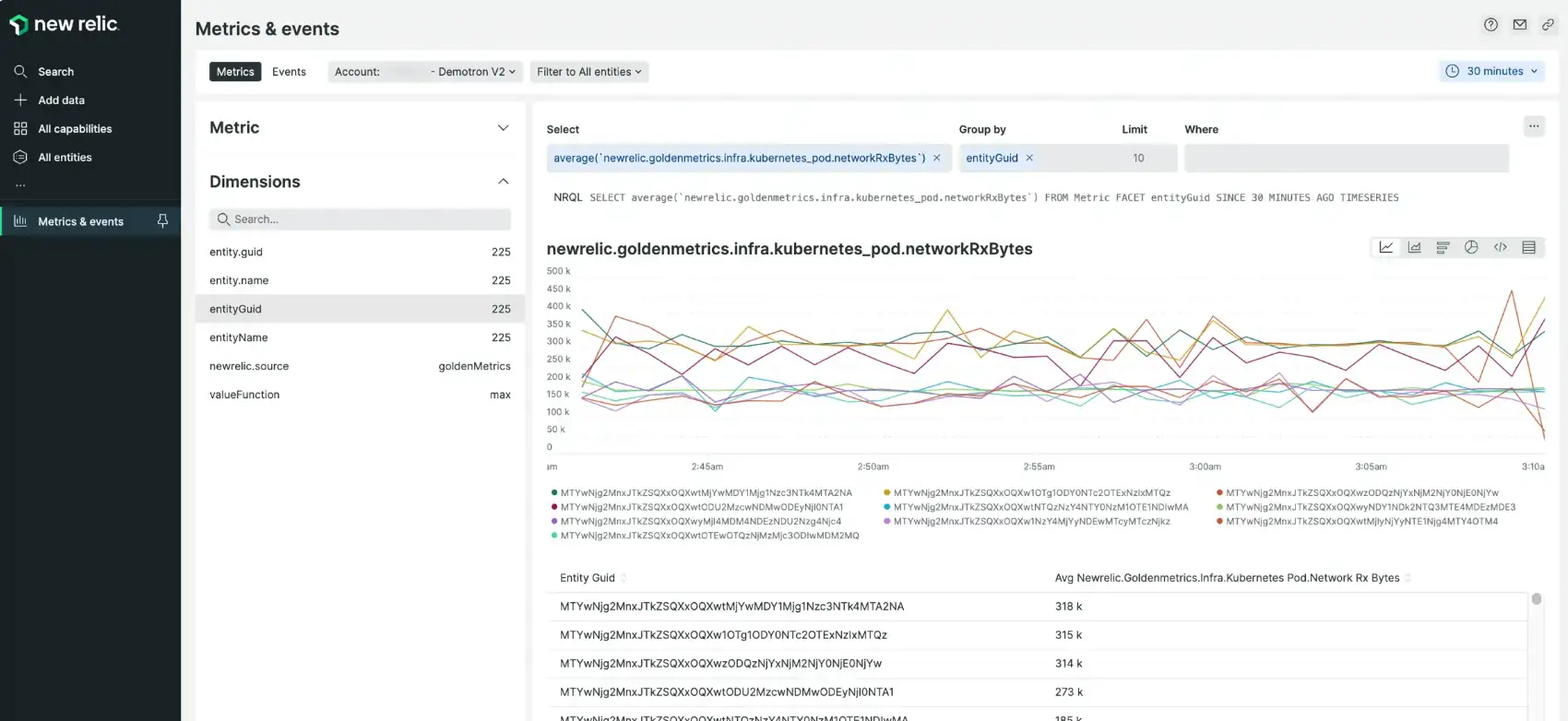Remove the average() select clause
This screenshot has height=721, width=1568.
coord(936,159)
